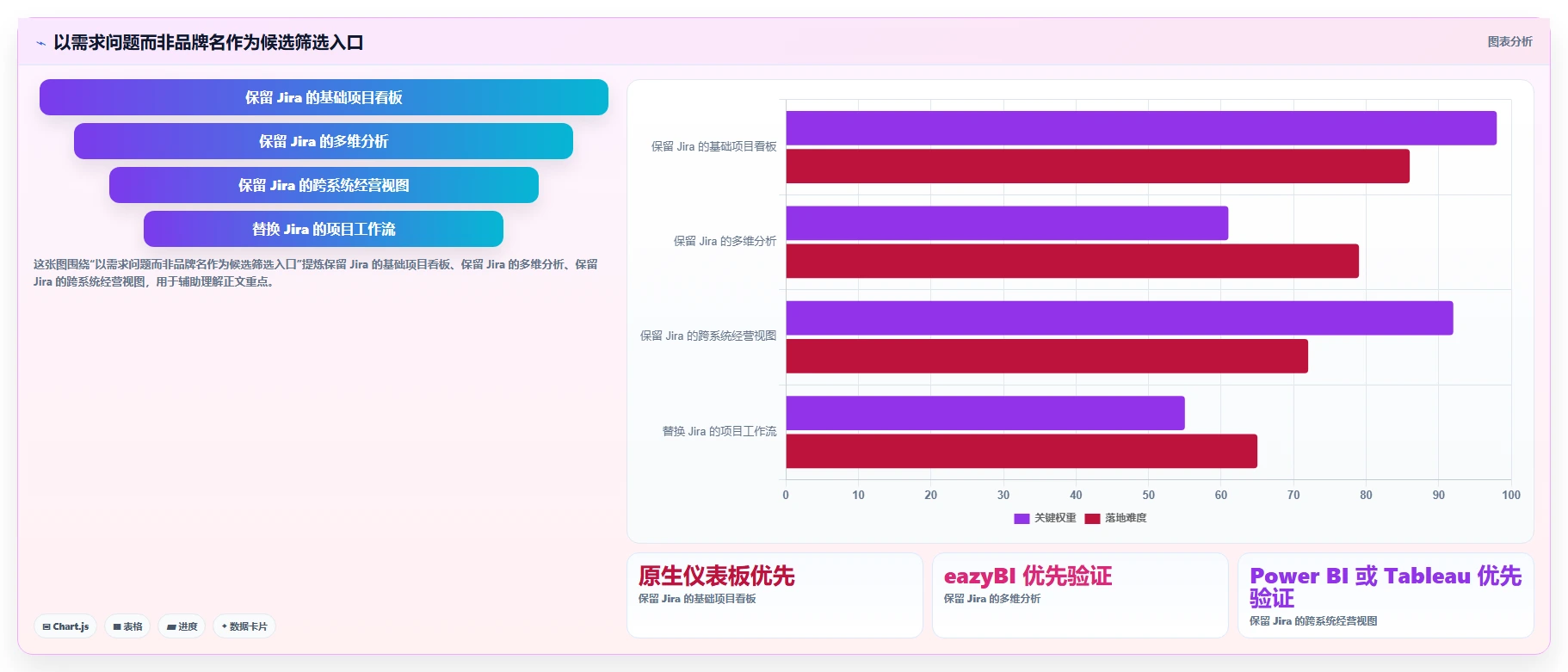Viewport: 1568px width, 672px height.
Task: Click chart axis label 替换 Jira 的项目工作流
Action: coord(719,431)
